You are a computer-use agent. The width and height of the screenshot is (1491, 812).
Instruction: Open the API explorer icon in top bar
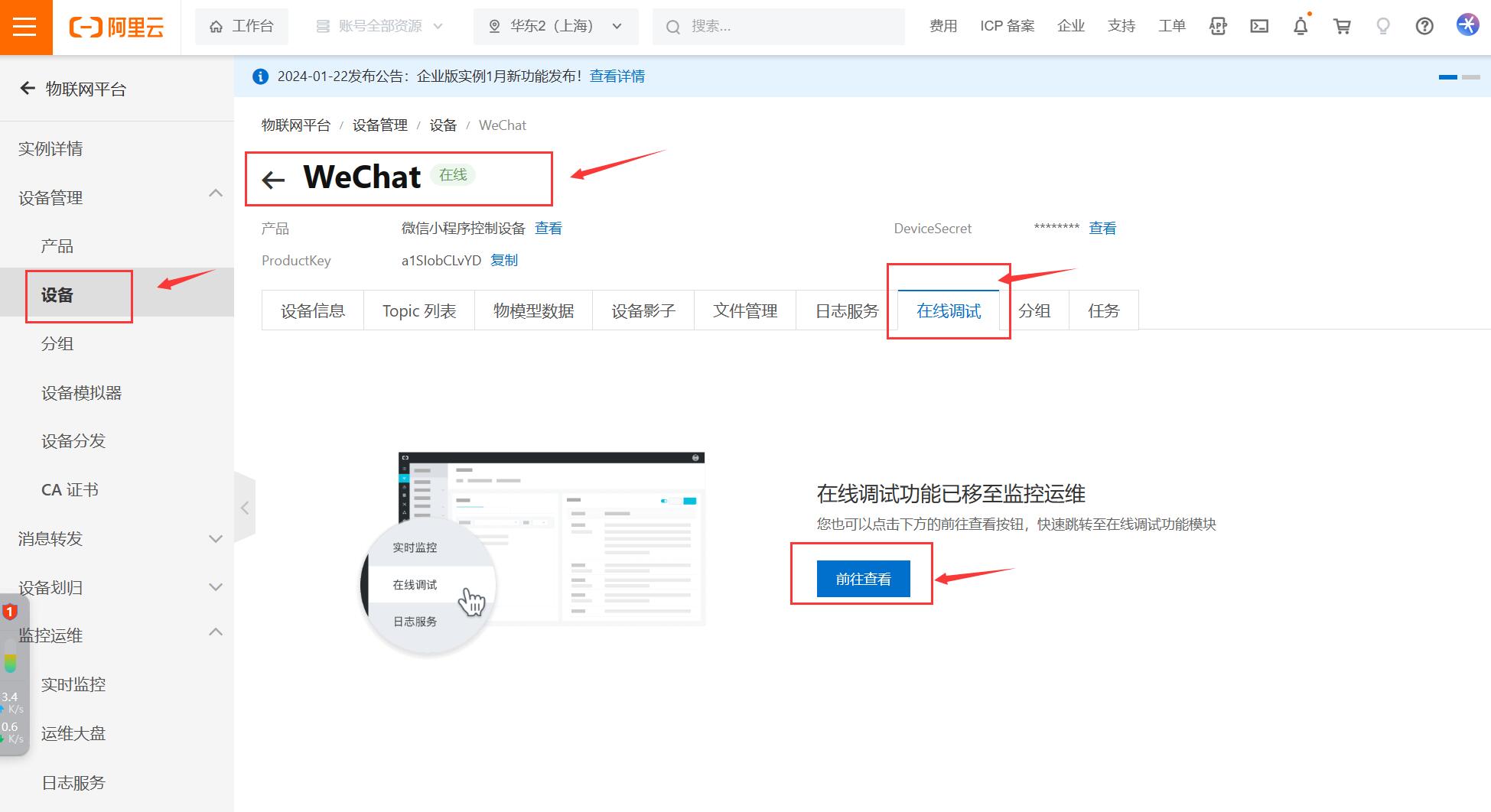1218,27
